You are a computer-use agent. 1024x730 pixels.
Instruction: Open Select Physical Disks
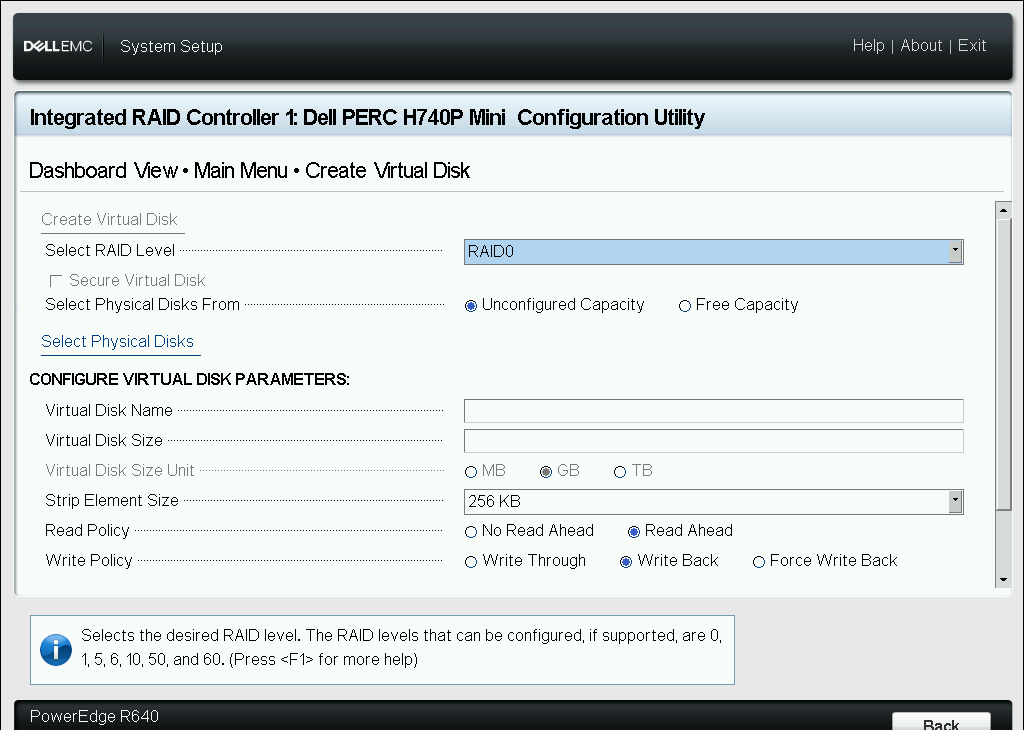119,341
